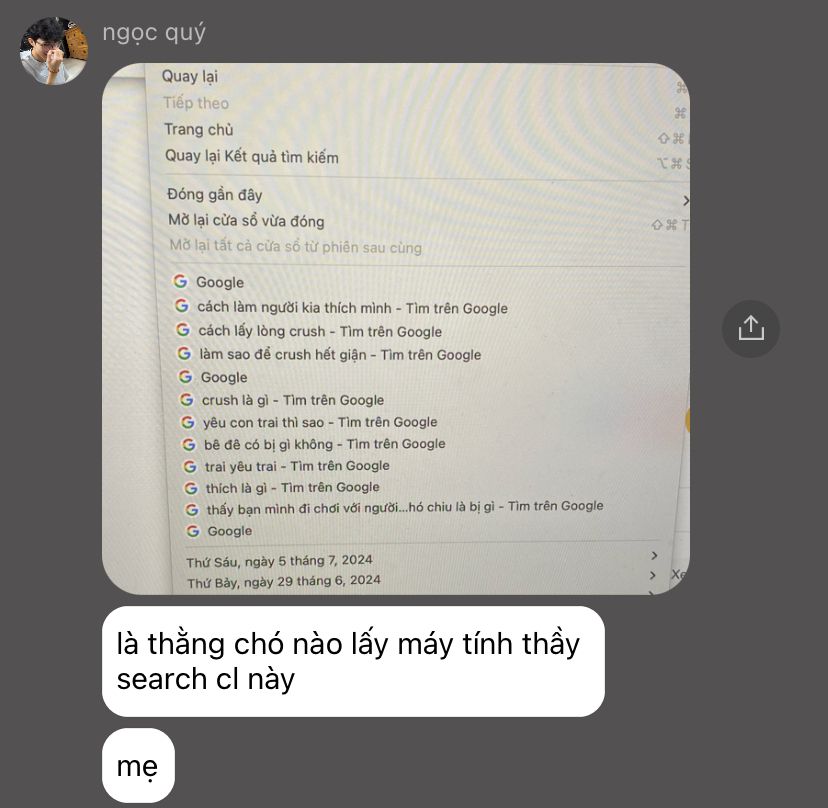Select 'Quay lại Kết quả tìm kiếm'
Screen dimensions: 828x808
[252, 156]
